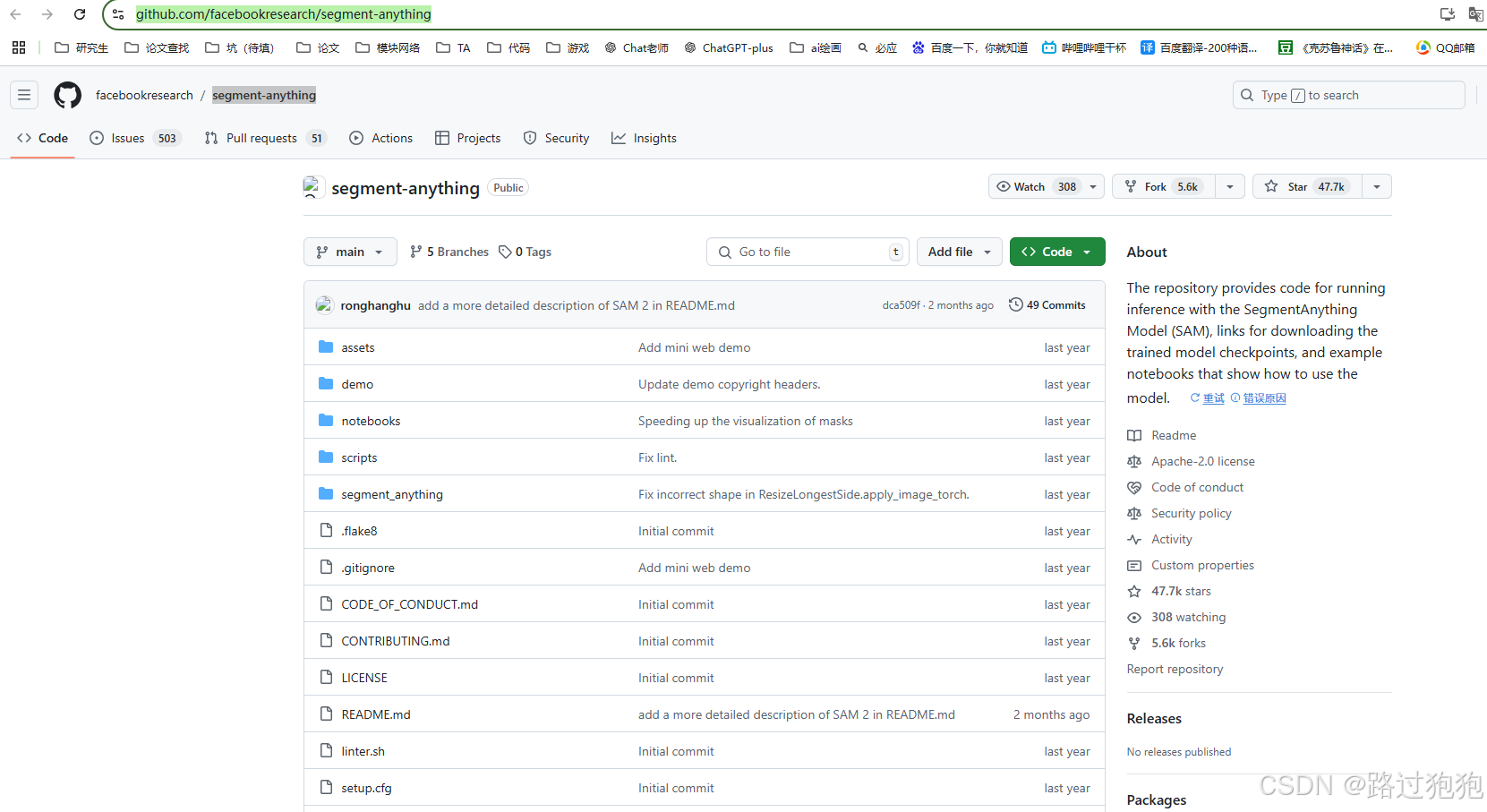Click the Code of conduct heart icon
The width and height of the screenshot is (1487, 812).
tap(1134, 487)
